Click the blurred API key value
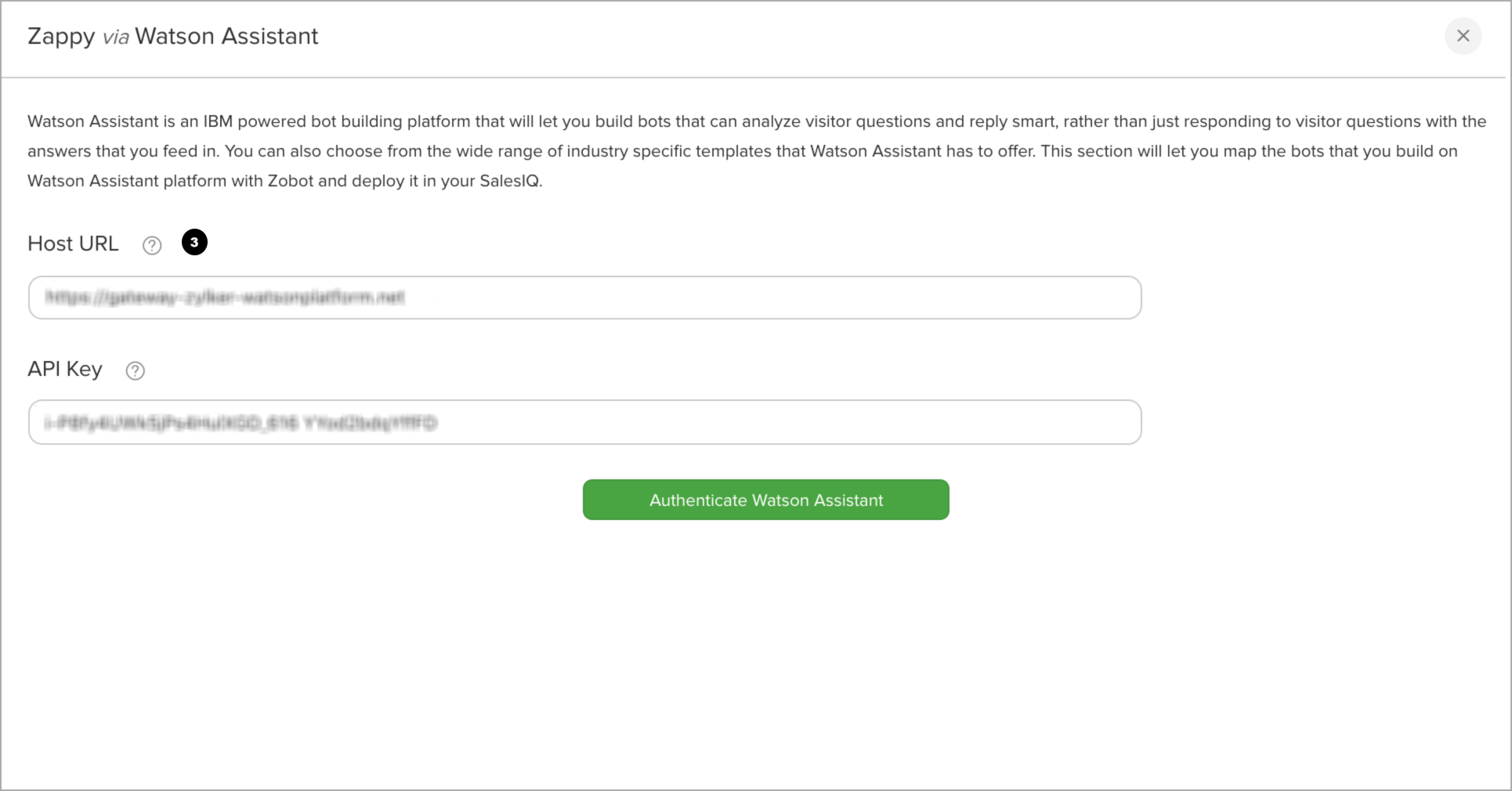This screenshot has width=1512, height=791. tap(241, 423)
